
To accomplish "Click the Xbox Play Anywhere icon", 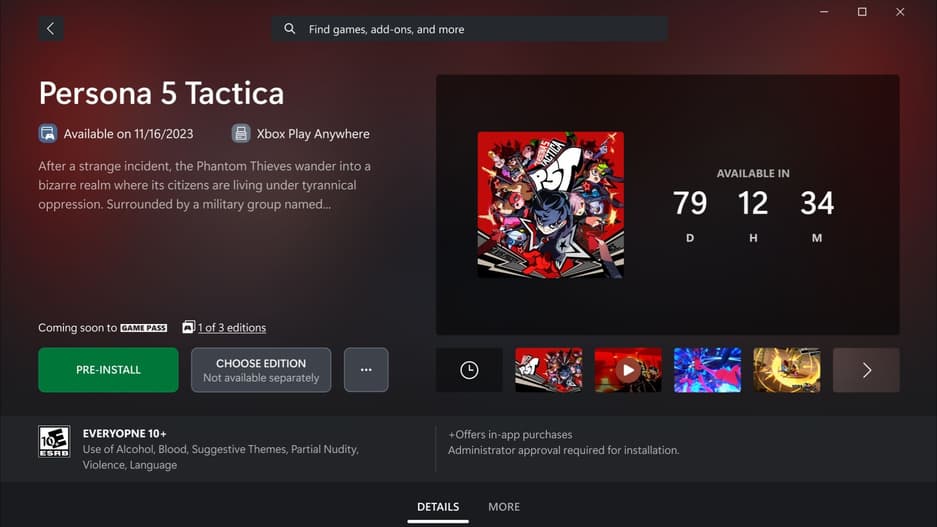I will (x=241, y=133).
